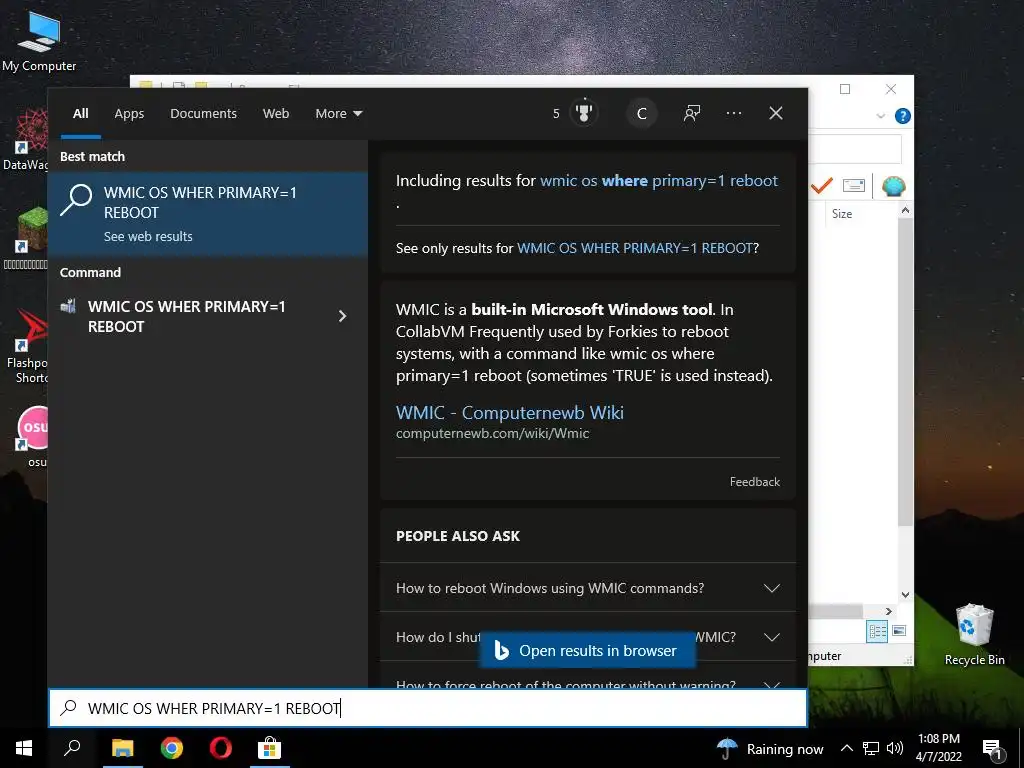Select the Minecraft block desktop shortcut
This screenshot has height=768, width=1024.
pyautogui.click(x=25, y=238)
